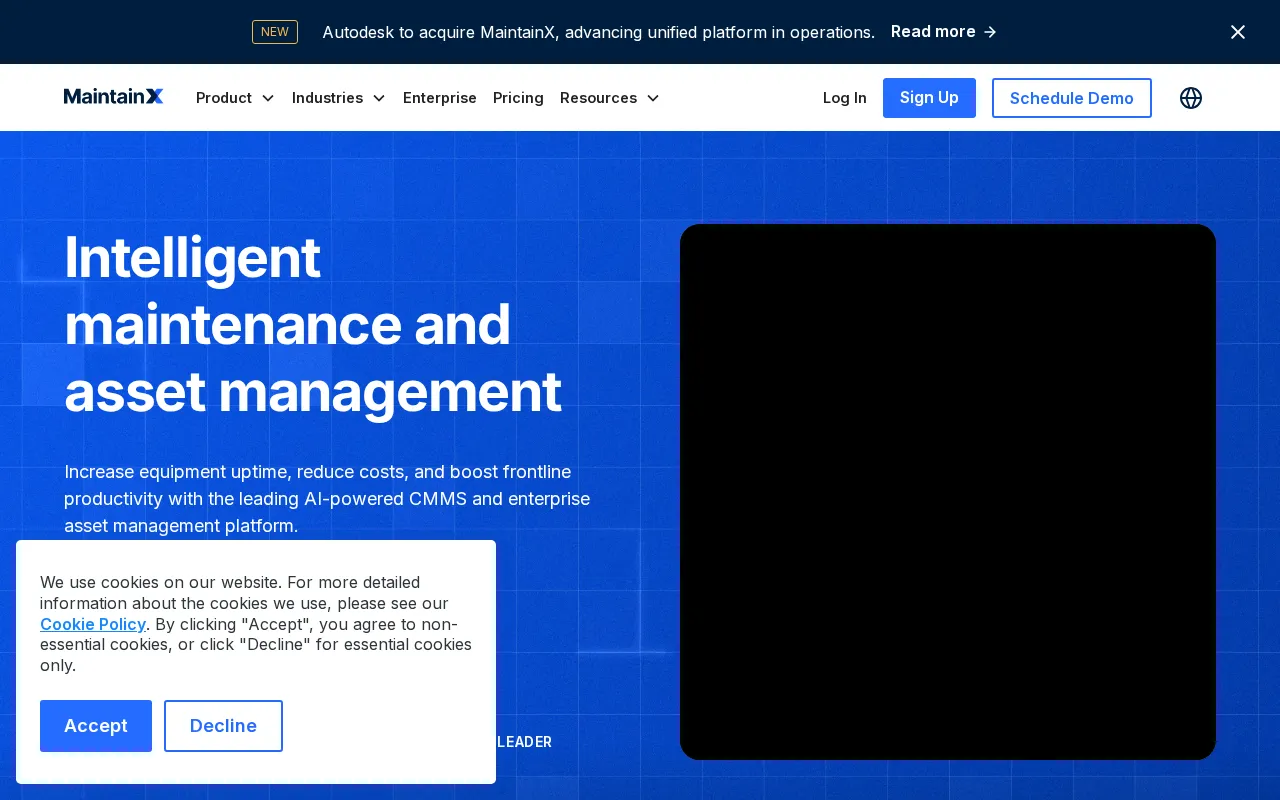Expand the Industries dropdown chevron

379,98
